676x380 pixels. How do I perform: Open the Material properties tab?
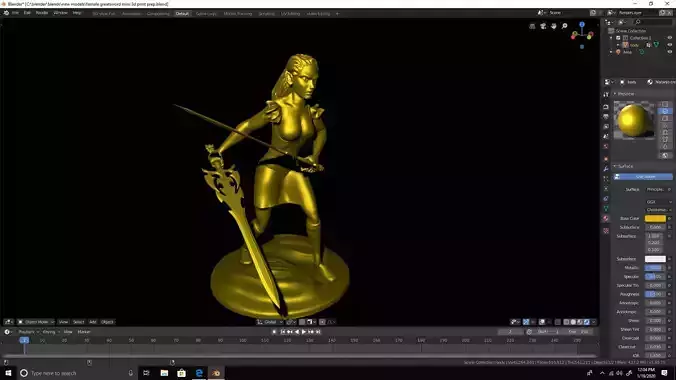coord(606,219)
